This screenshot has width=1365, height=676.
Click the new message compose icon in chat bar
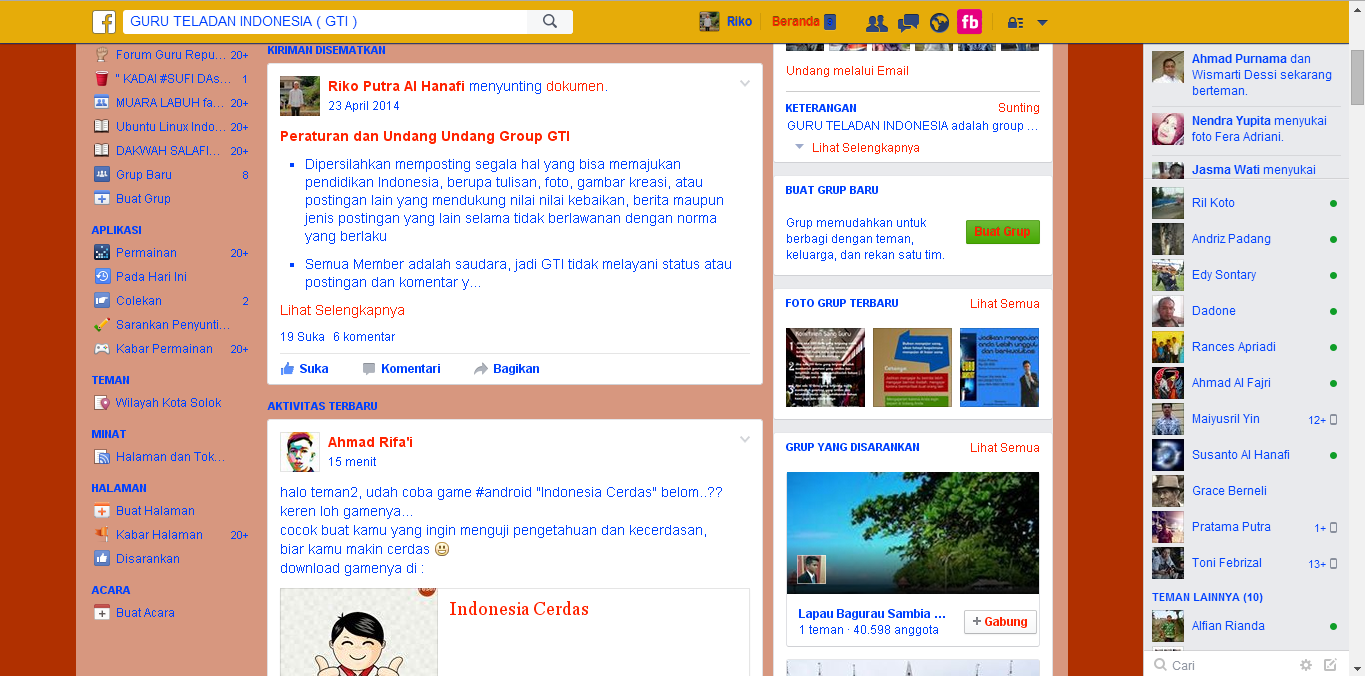[x=1330, y=664]
